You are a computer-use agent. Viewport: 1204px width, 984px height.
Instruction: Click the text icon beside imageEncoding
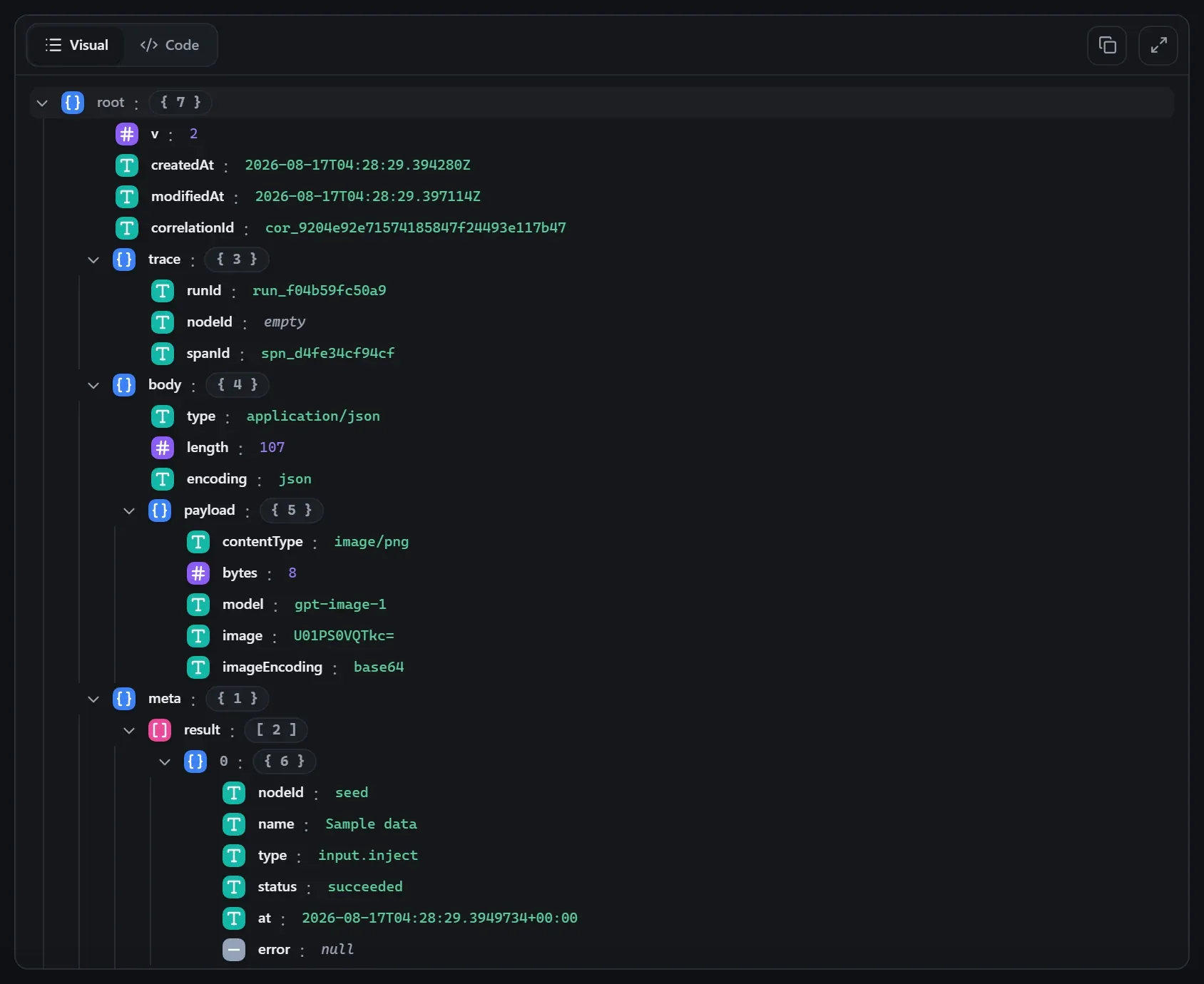click(x=198, y=667)
